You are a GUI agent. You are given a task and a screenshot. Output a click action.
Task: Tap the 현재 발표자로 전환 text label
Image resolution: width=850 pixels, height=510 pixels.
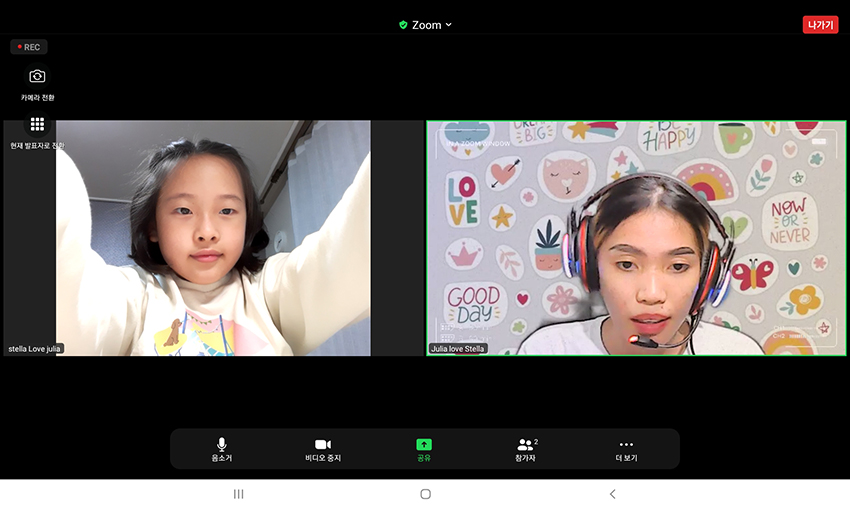37,146
